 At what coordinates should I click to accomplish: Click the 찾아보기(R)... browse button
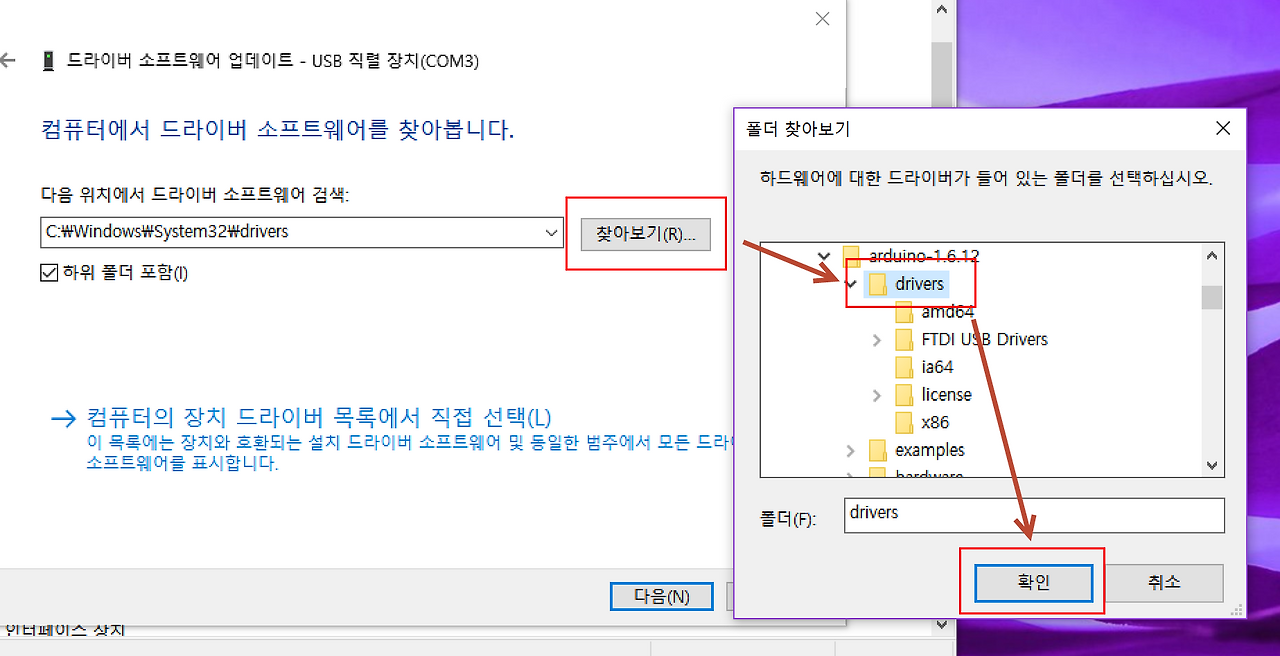645,234
